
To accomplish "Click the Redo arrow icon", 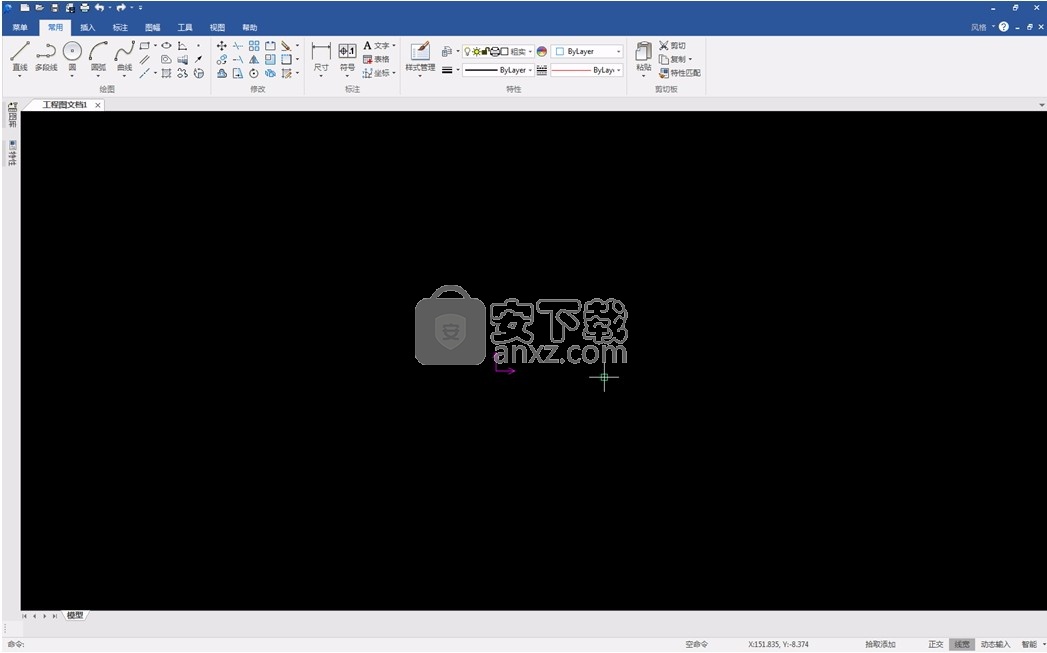I will pos(121,8).
